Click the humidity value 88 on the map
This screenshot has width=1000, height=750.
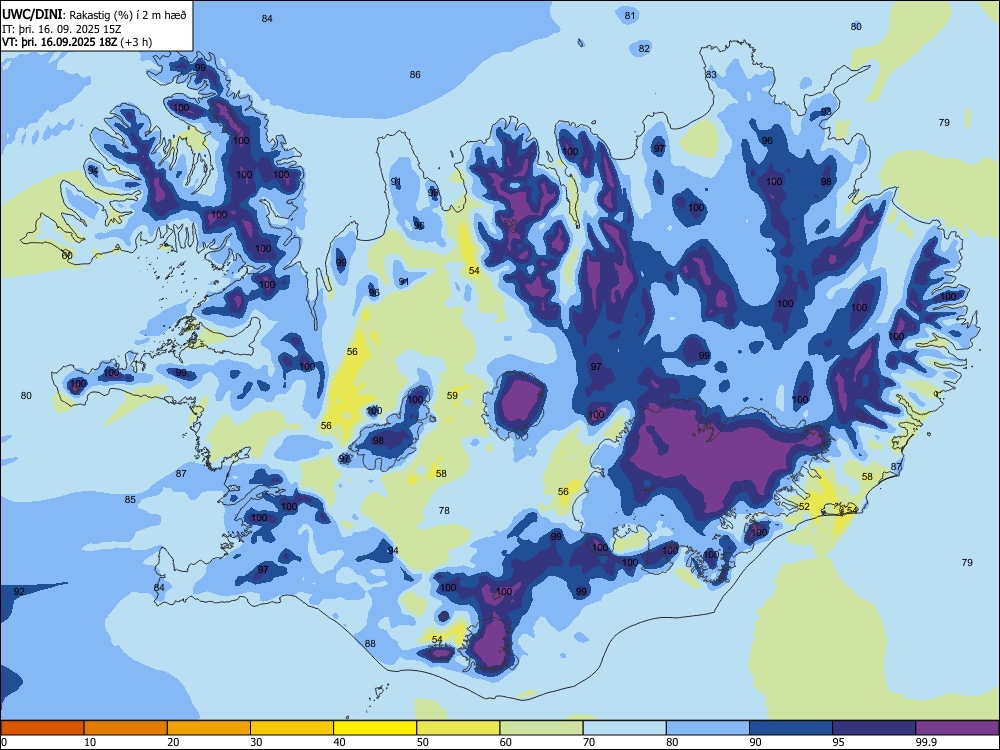point(370,643)
